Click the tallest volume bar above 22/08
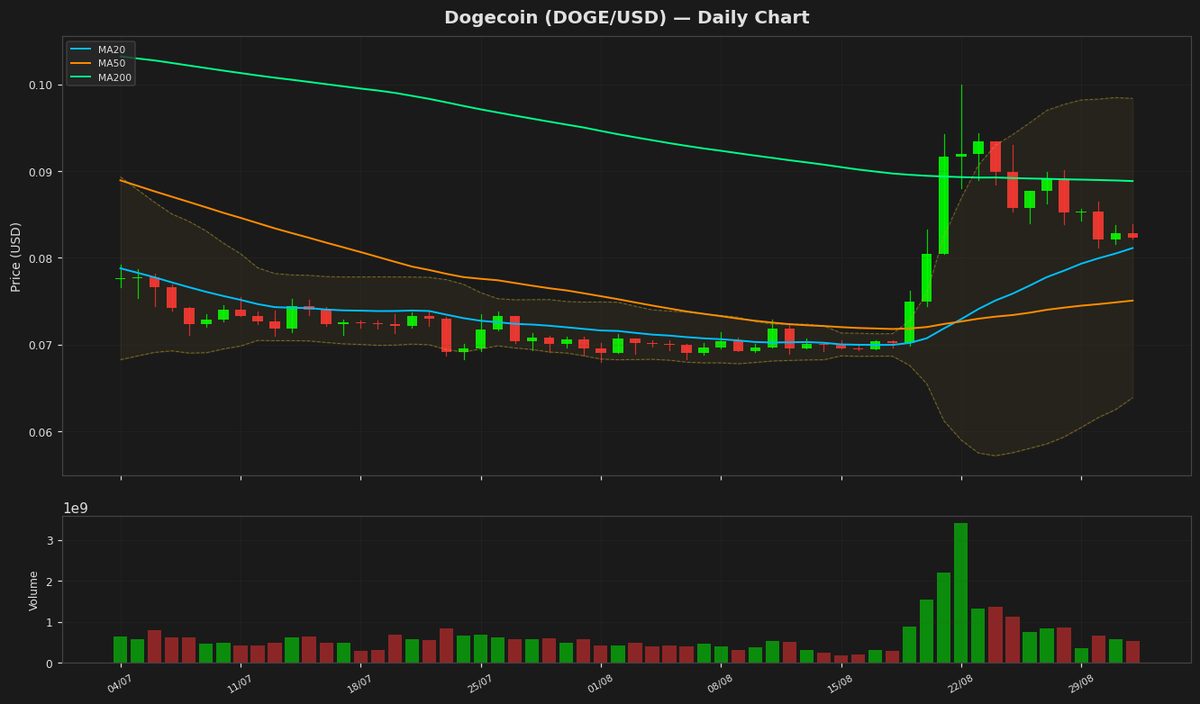This screenshot has width=1200, height=704. pos(961,593)
